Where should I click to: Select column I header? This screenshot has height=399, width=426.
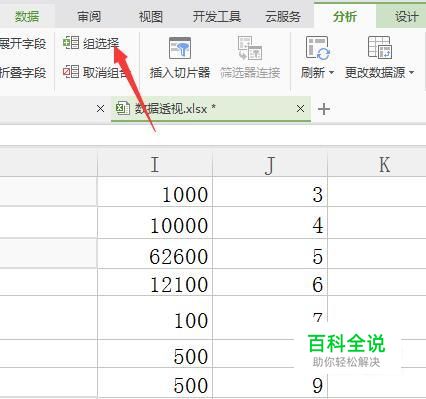tap(155, 164)
